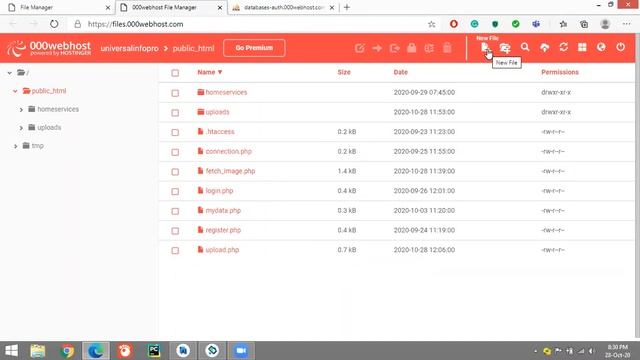
Task: Click the padlock Permissions icon
Action: tap(412, 48)
